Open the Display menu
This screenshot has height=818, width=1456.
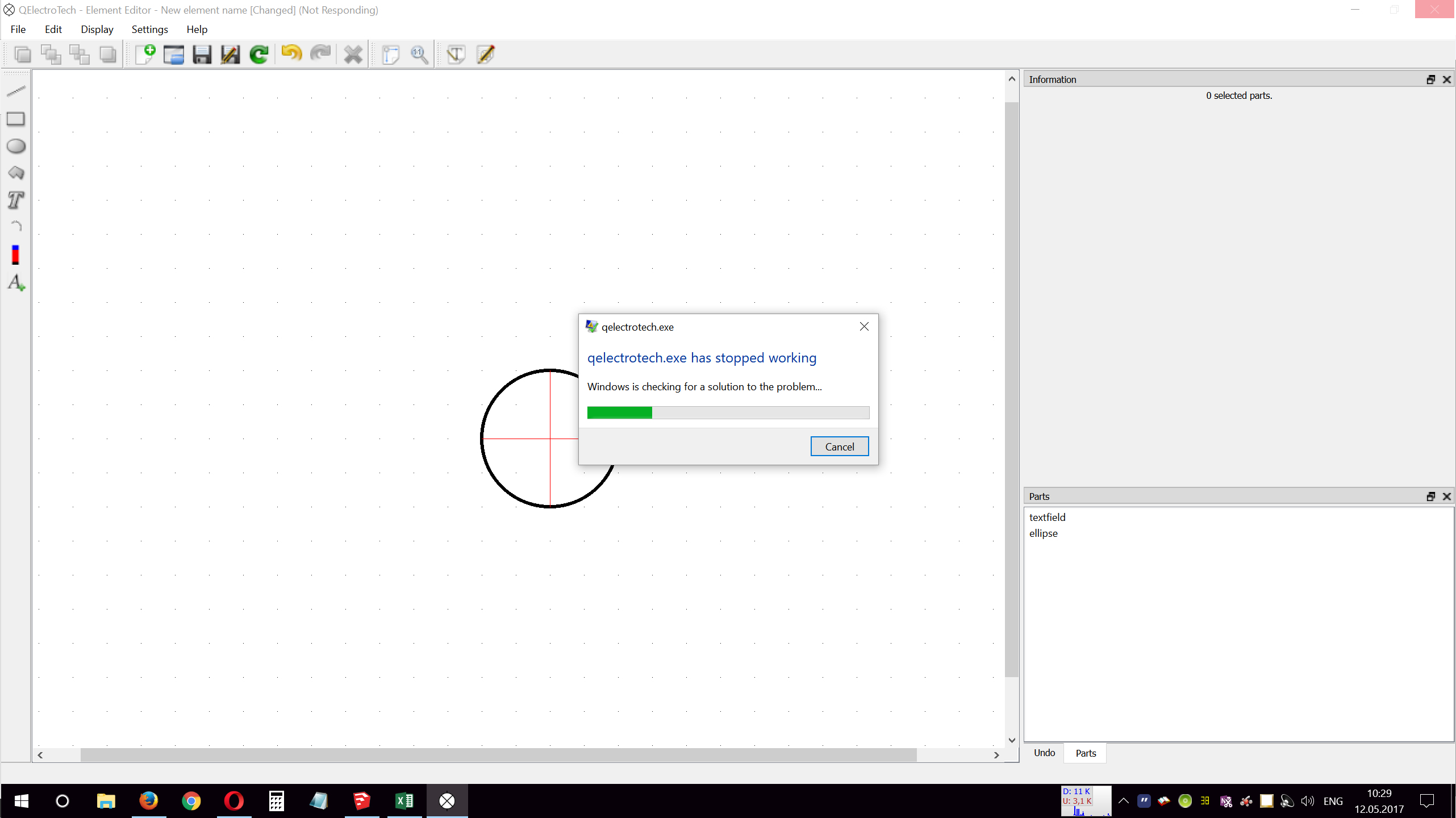click(x=97, y=30)
